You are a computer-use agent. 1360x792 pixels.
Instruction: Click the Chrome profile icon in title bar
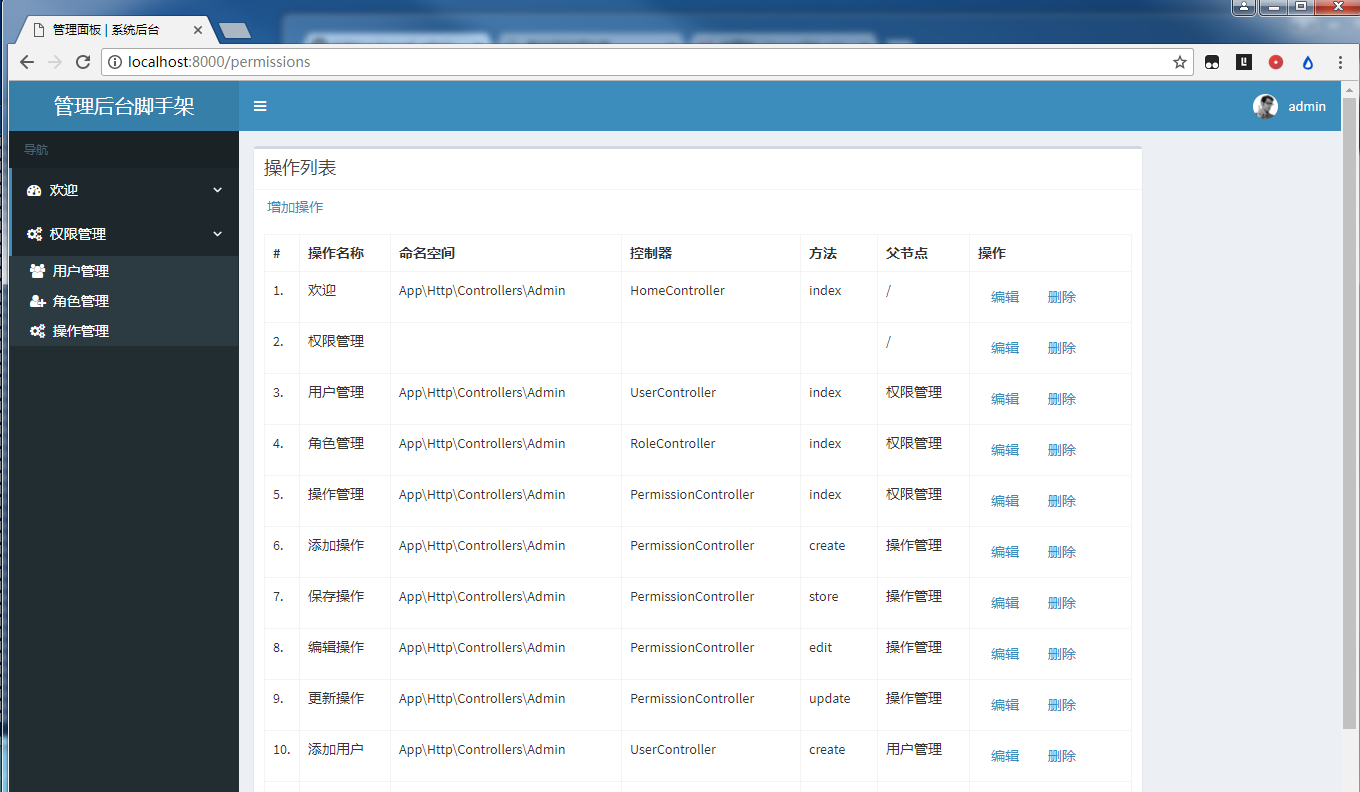pos(1243,7)
